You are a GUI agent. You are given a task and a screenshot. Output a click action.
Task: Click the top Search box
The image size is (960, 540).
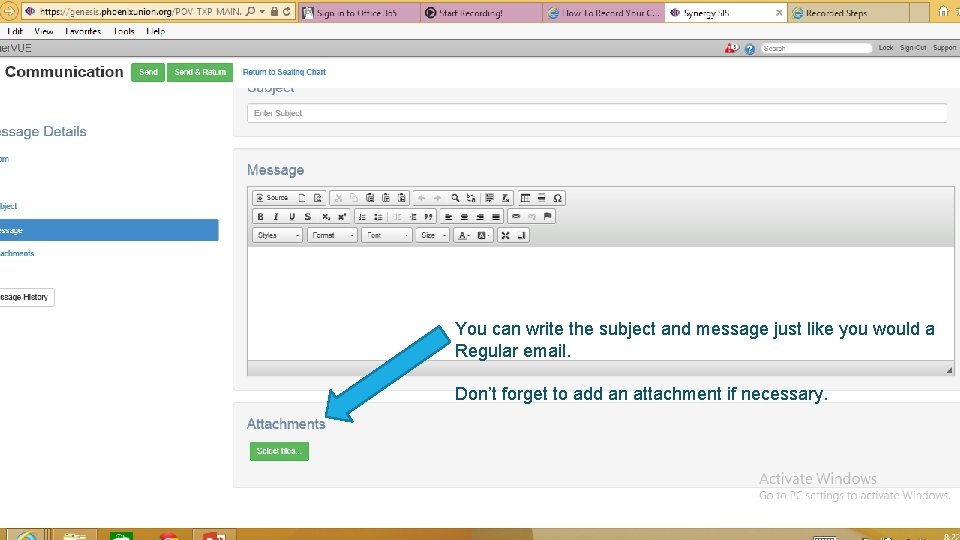(x=816, y=48)
